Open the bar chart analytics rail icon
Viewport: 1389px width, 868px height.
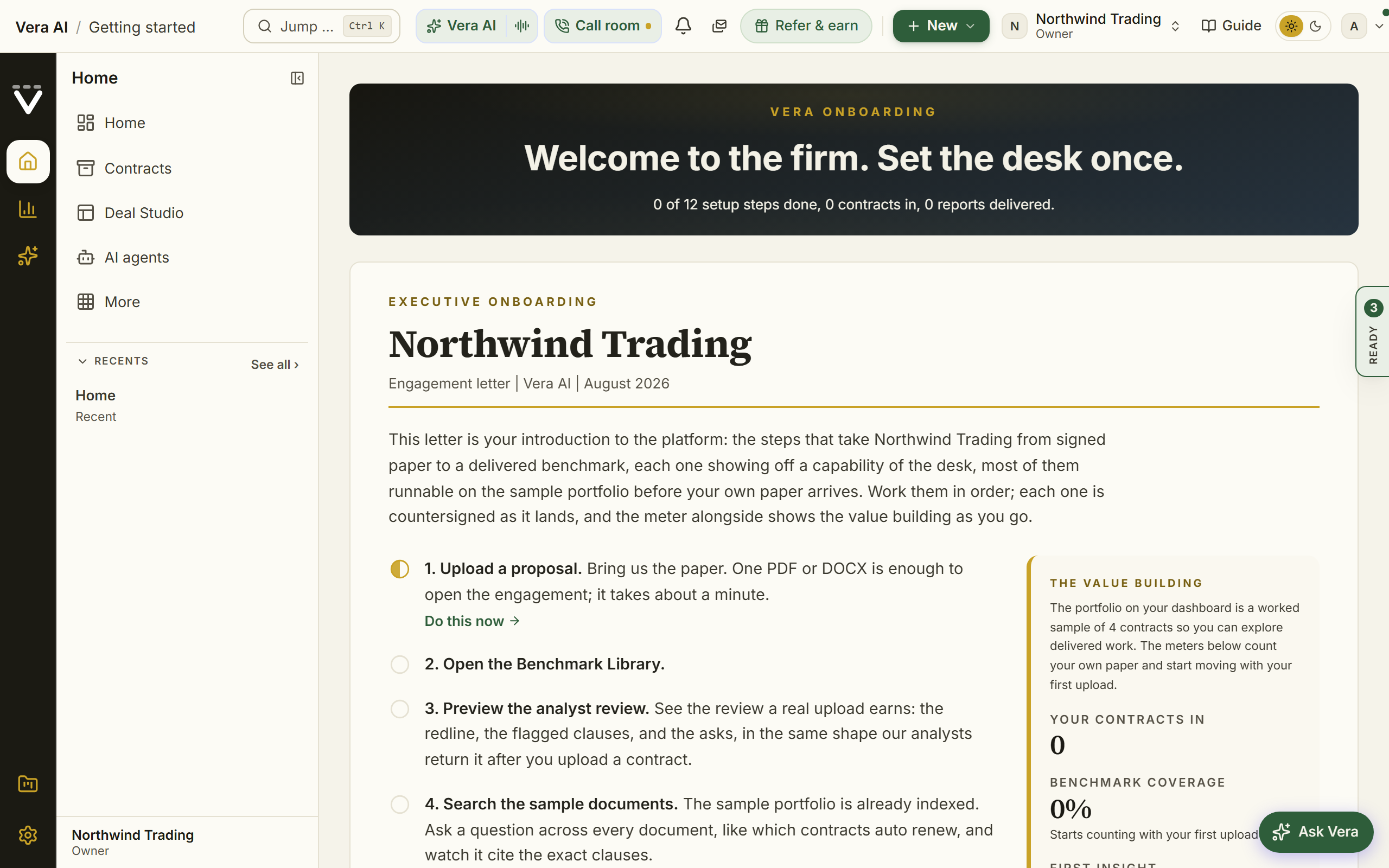28,209
